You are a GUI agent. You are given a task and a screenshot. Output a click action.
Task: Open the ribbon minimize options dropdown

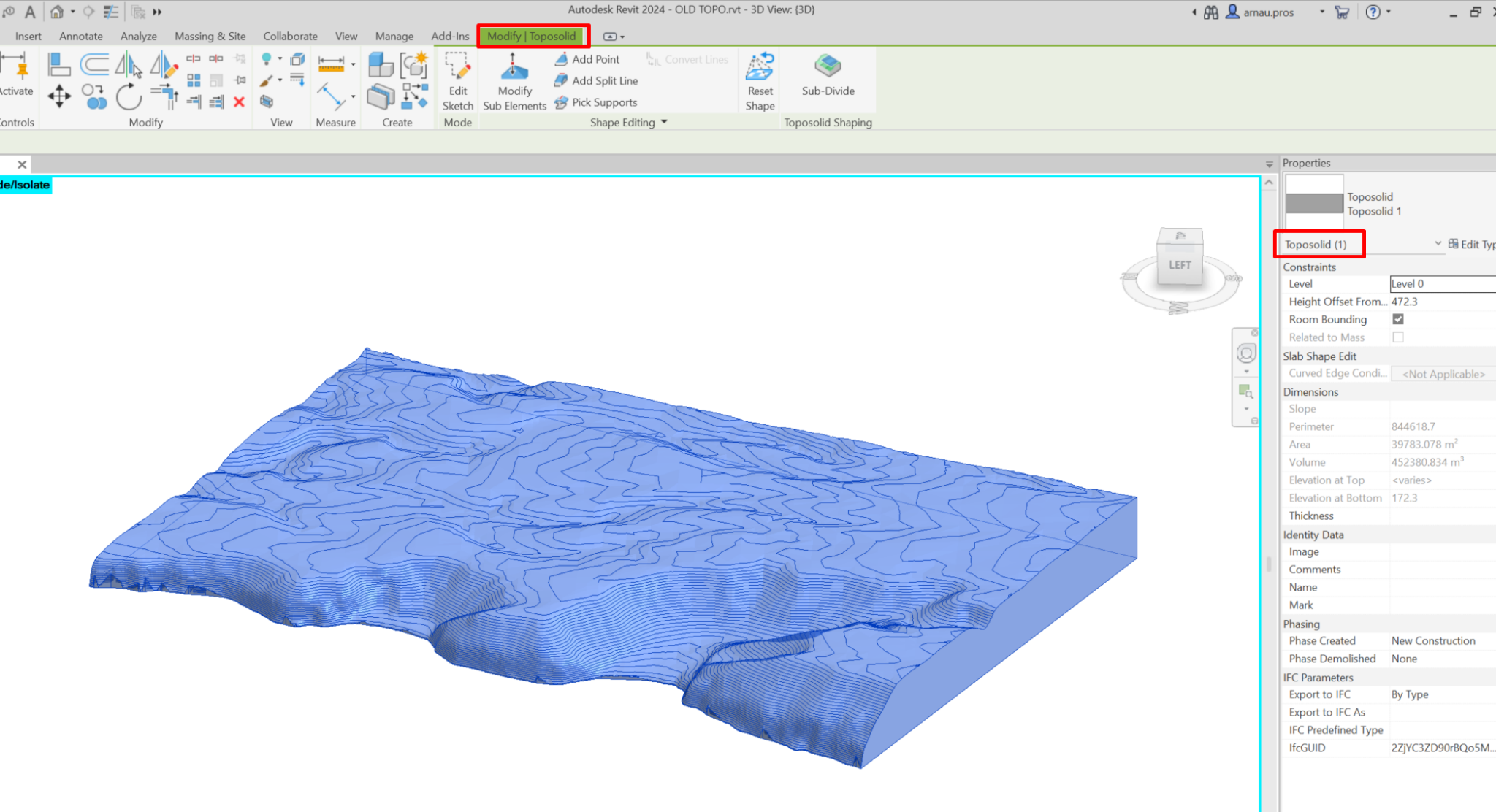click(x=622, y=37)
